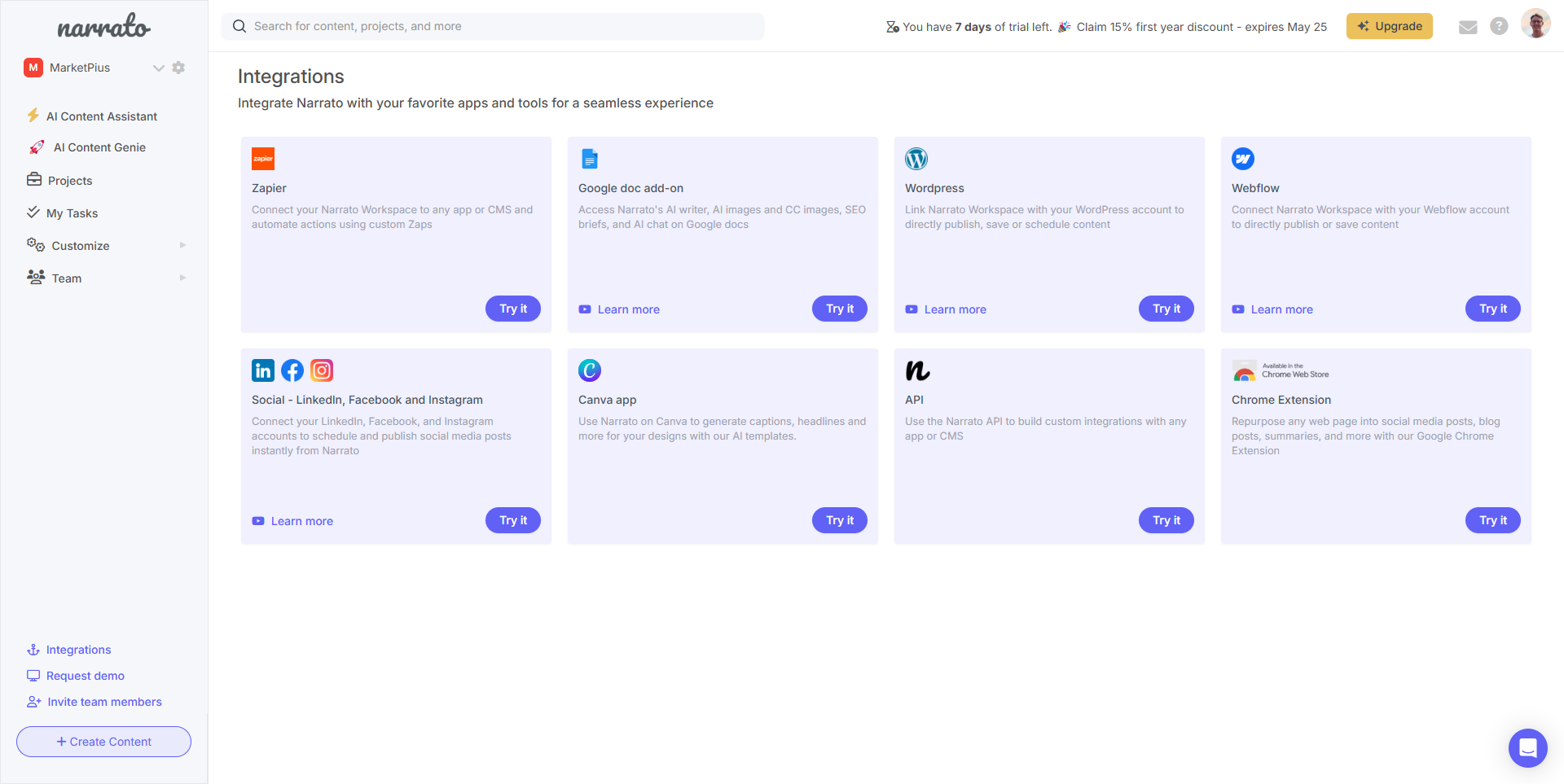The image size is (1564, 784).
Task: Click the Create Content button
Action: (103, 742)
